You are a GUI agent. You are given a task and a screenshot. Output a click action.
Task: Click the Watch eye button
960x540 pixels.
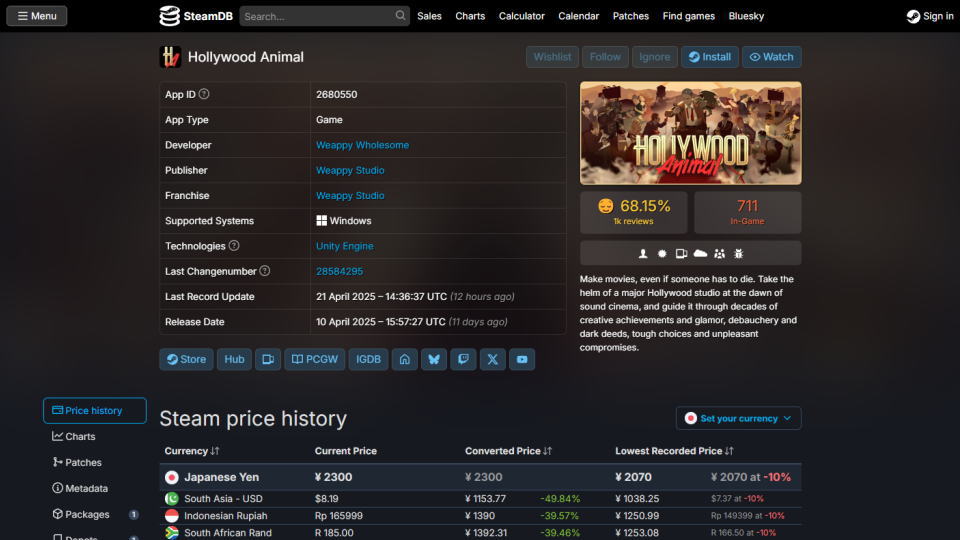click(x=771, y=57)
